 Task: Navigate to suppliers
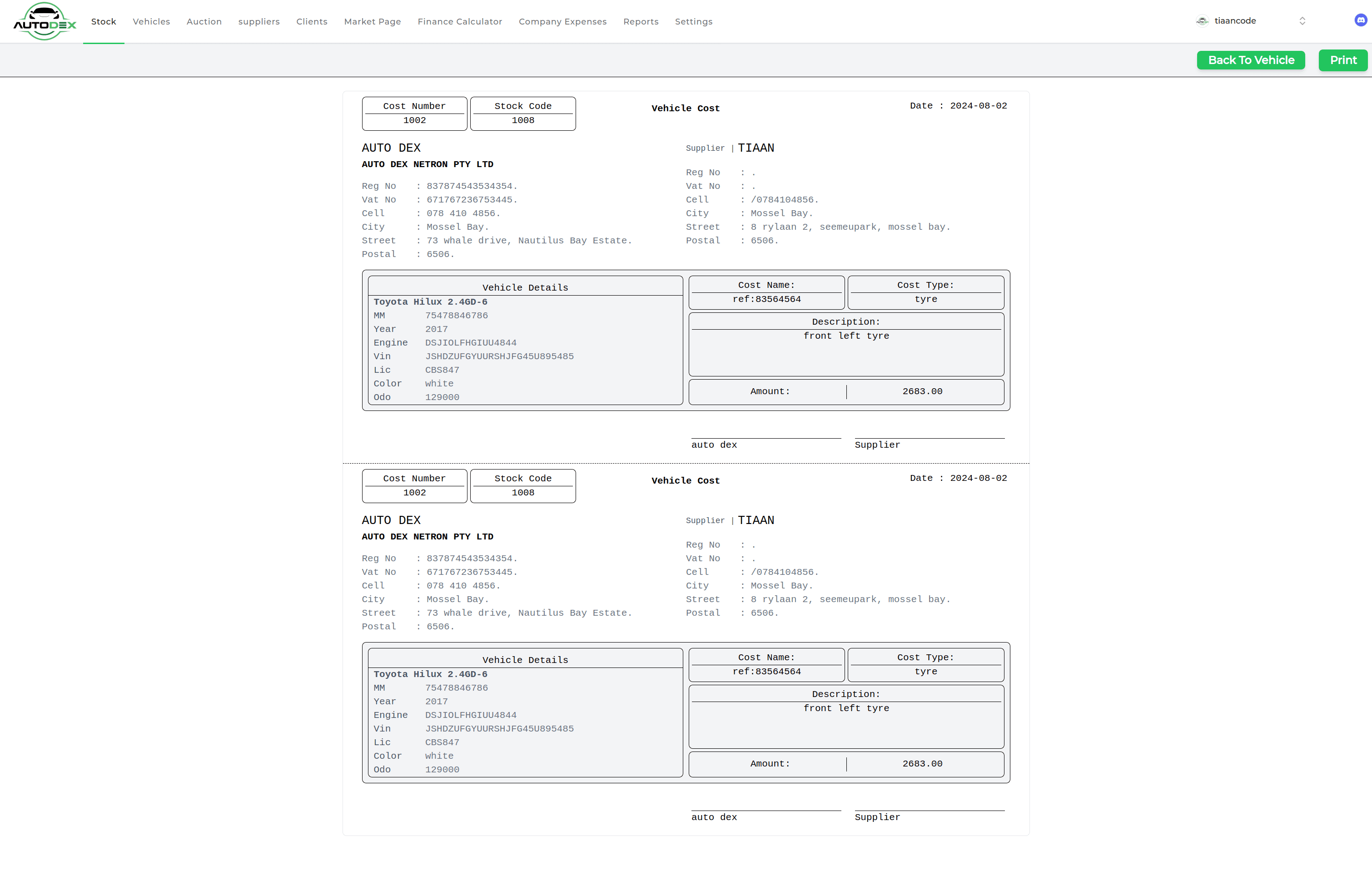click(259, 21)
